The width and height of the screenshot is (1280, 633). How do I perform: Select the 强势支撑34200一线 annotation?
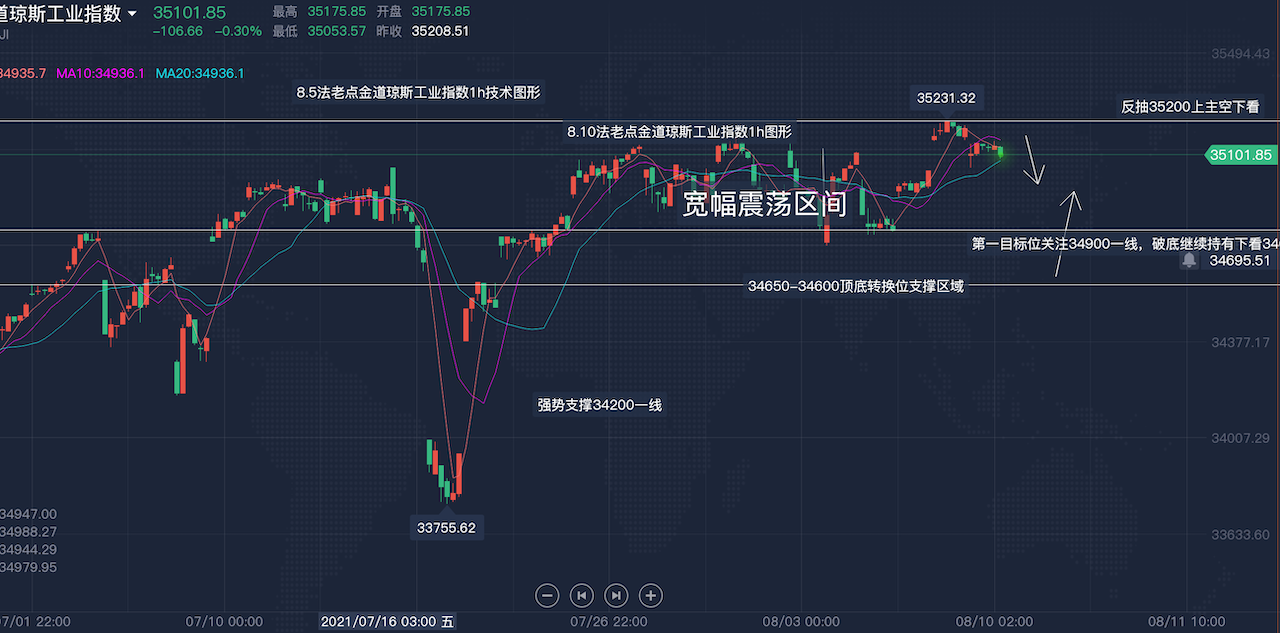click(599, 405)
